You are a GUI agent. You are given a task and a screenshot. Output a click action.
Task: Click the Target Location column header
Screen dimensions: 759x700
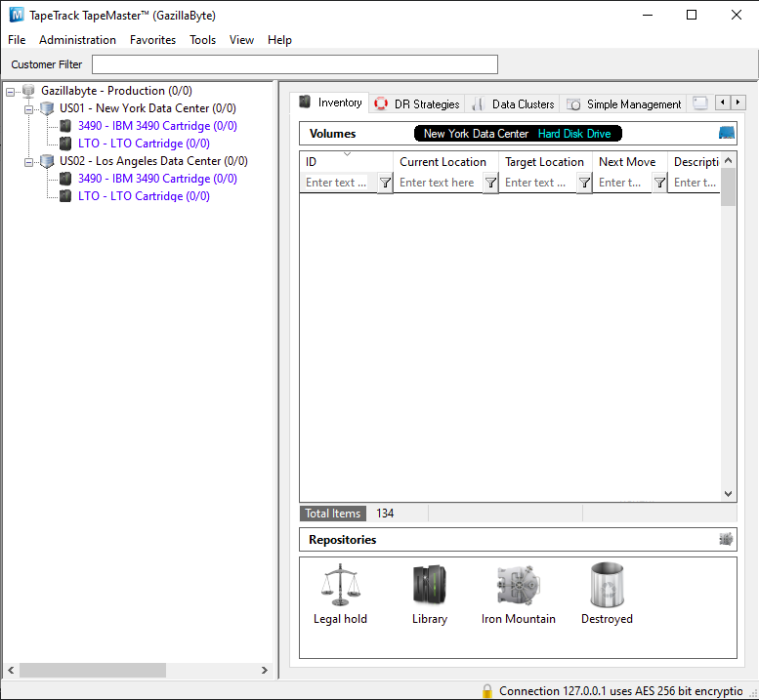click(x=545, y=162)
